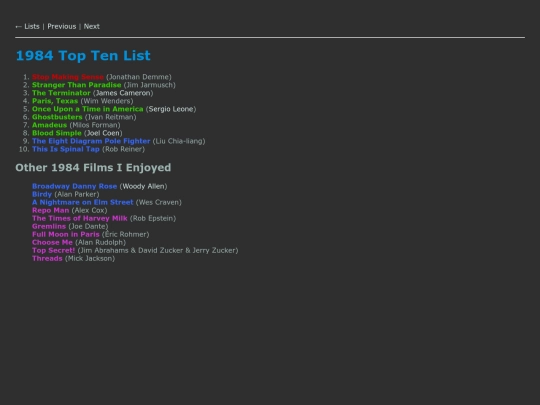Click director name Joe Dante
Image resolution: width=540 pixels, height=405 pixels.
click(88, 226)
